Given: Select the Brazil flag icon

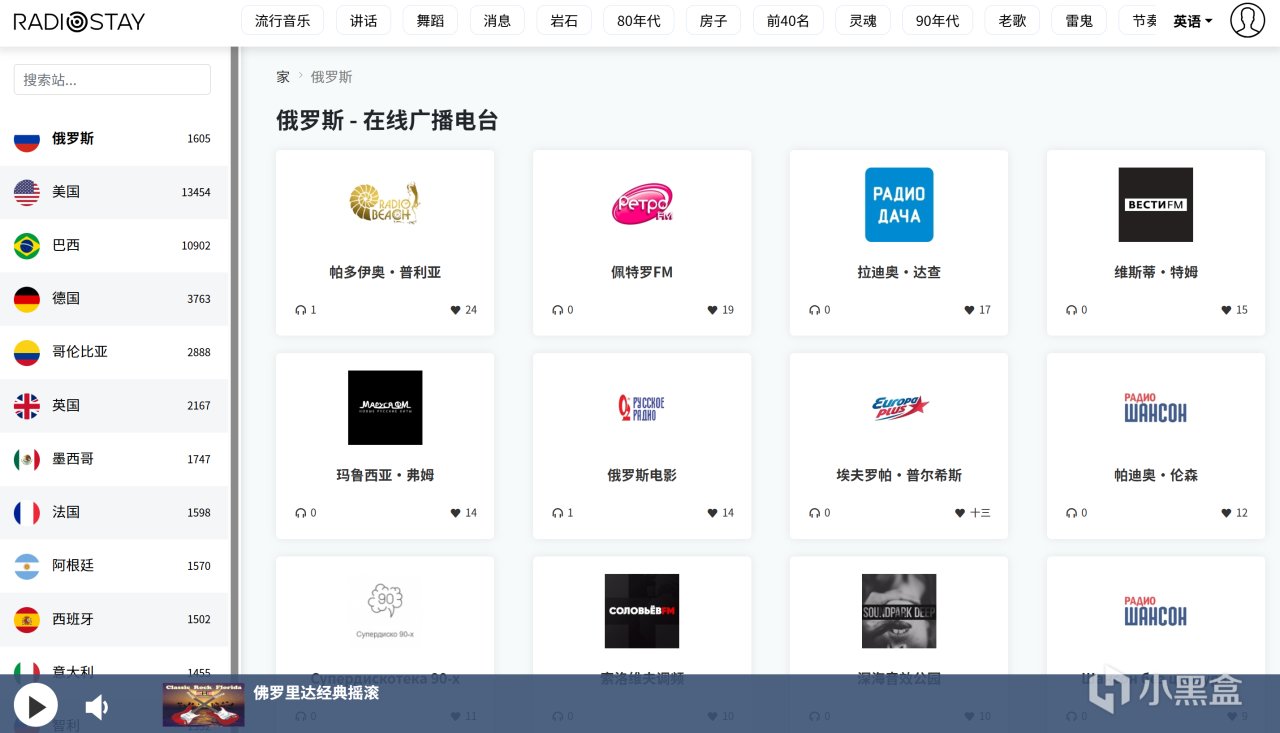Looking at the screenshot, I should coord(27,245).
